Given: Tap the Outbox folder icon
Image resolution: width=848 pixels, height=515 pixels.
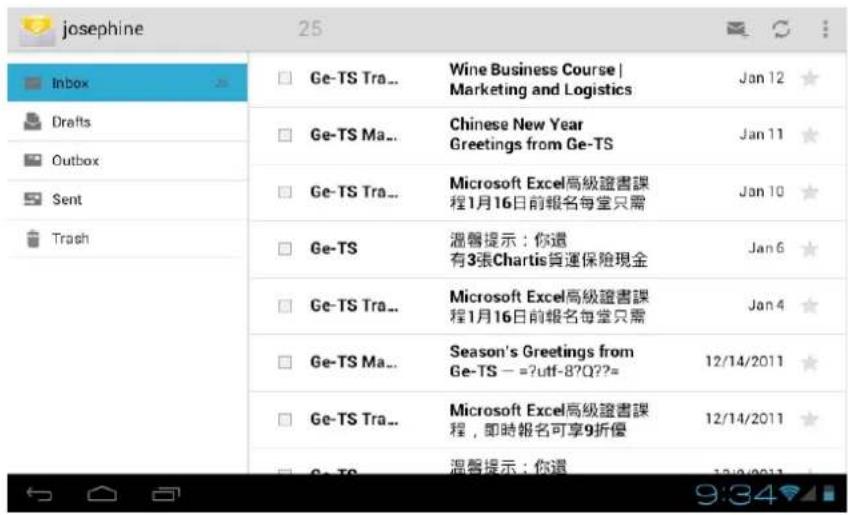Looking at the screenshot, I should pyautogui.click(x=33, y=160).
